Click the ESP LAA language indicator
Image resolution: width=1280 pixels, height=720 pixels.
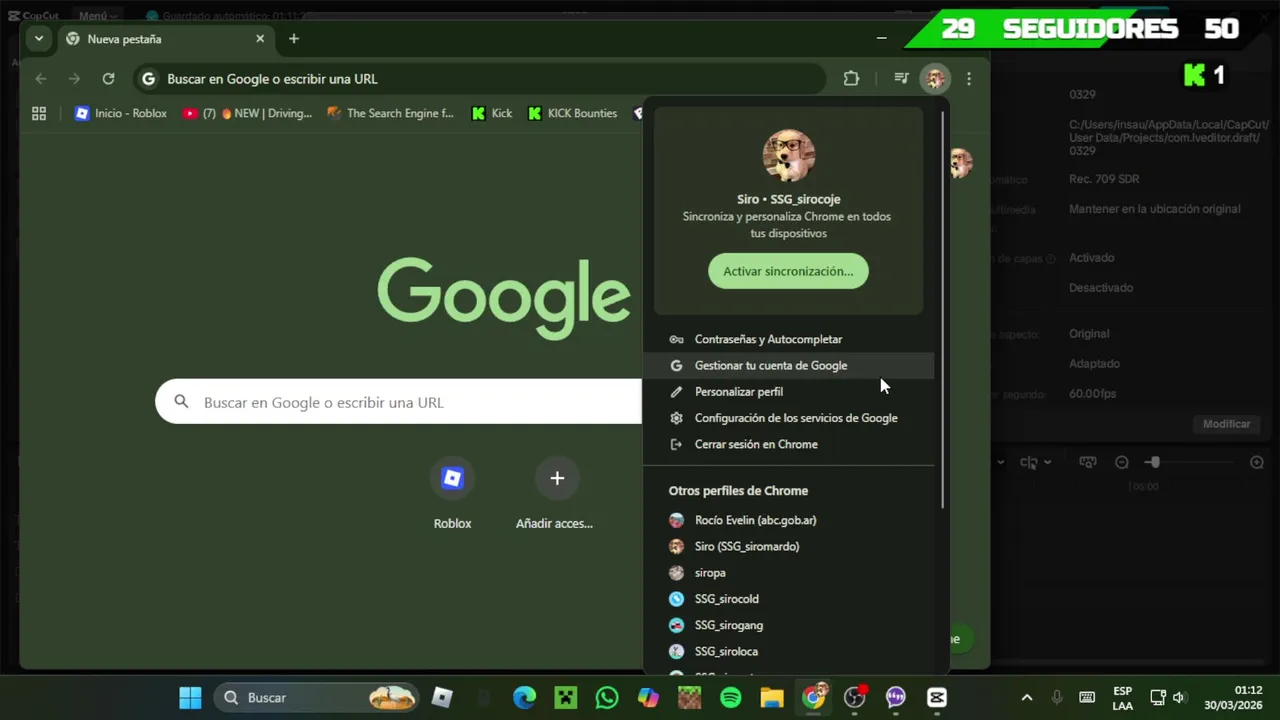click(1123, 697)
